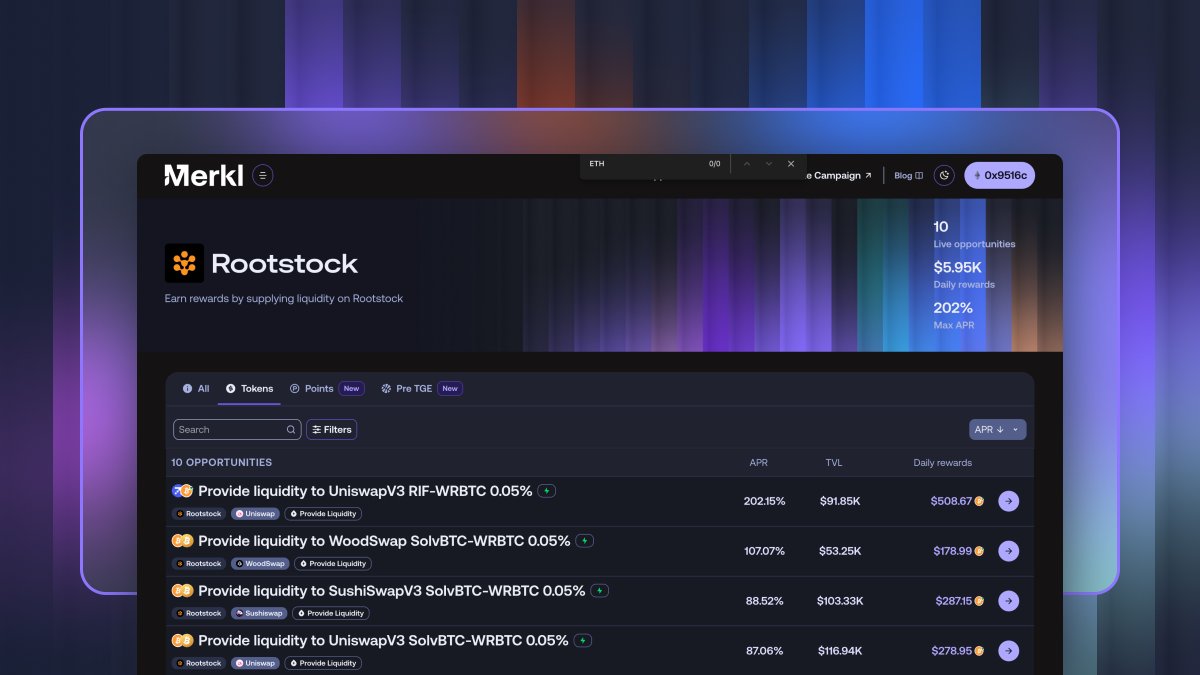The width and height of the screenshot is (1200, 675).
Task: Close the ETH find-in-page bar
Action: pyautogui.click(x=790, y=163)
